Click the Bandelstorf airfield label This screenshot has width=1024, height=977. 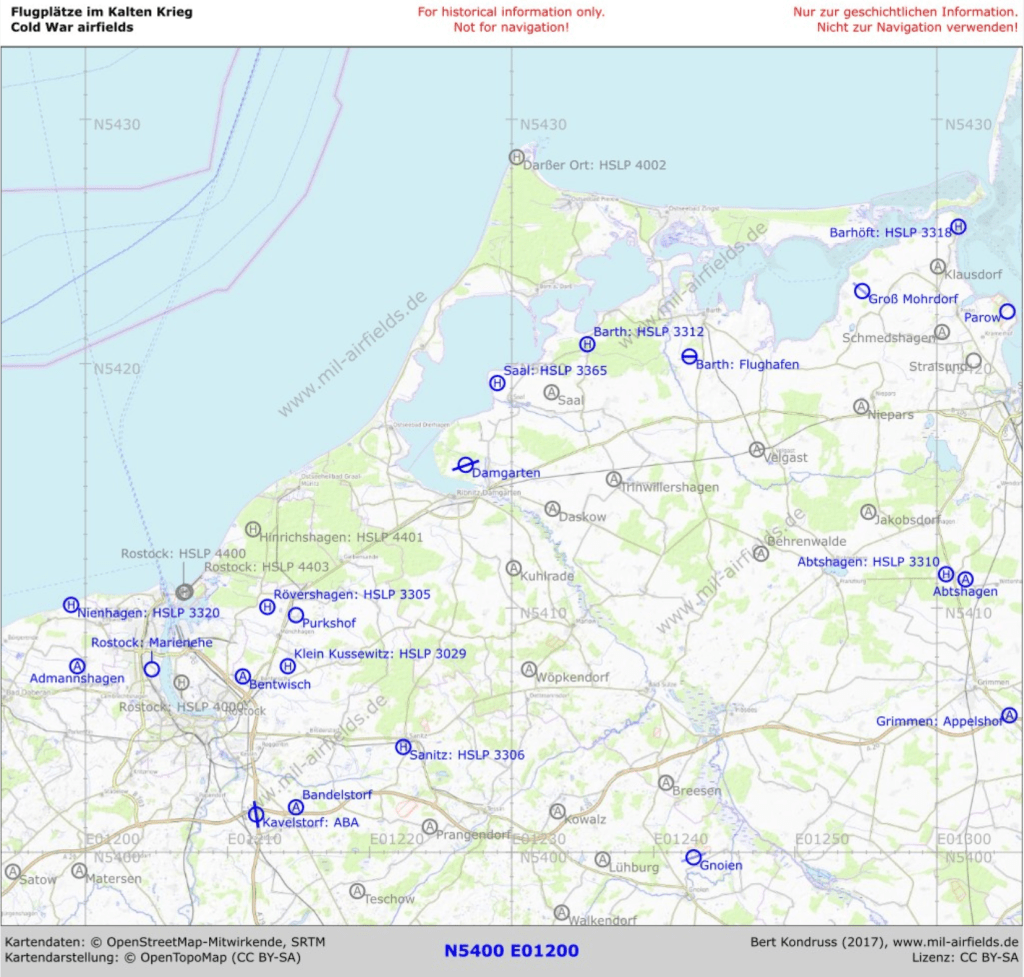[x=337, y=794]
